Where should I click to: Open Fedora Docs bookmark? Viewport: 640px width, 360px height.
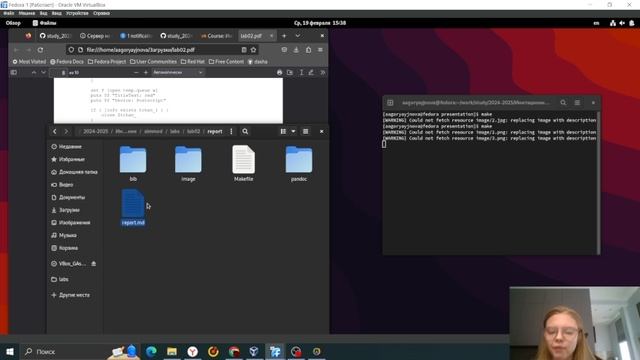[67, 62]
